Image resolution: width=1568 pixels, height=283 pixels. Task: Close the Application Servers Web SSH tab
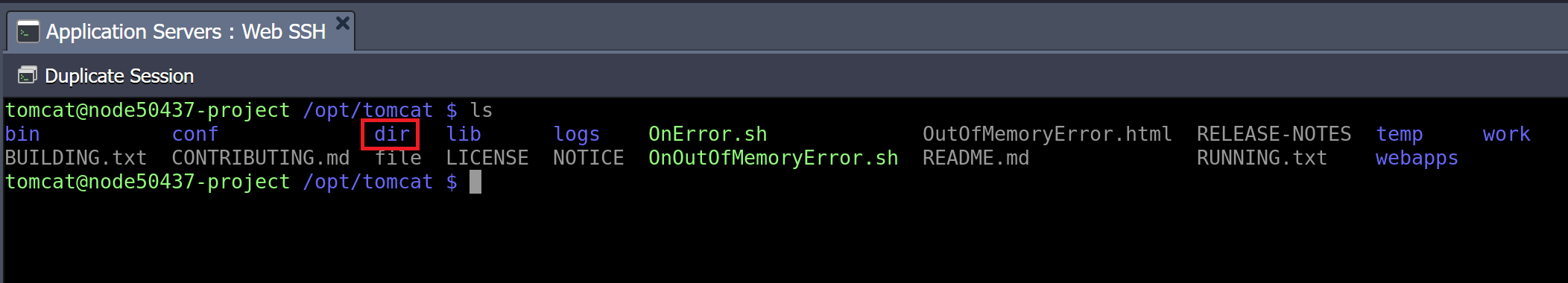coord(343,23)
